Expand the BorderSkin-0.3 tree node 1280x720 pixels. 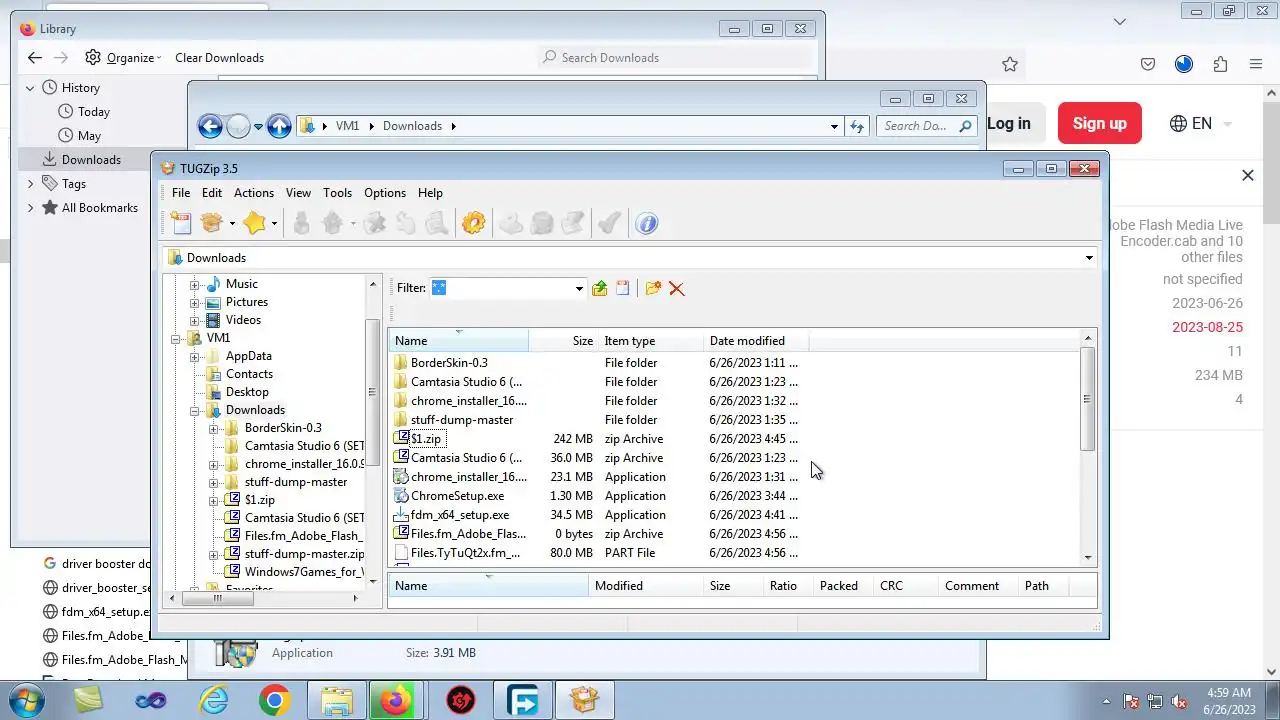point(213,428)
